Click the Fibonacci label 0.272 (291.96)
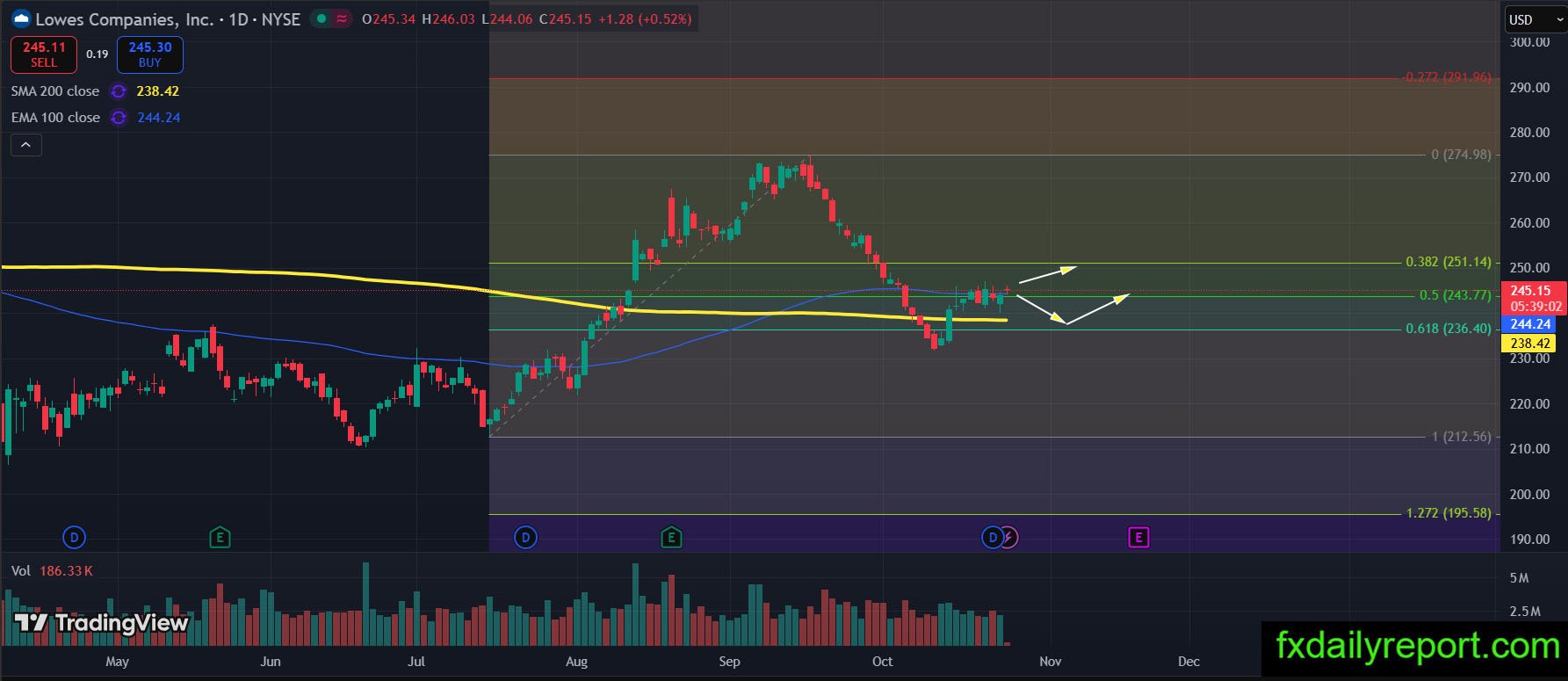The height and width of the screenshot is (681, 1568). (x=1448, y=77)
